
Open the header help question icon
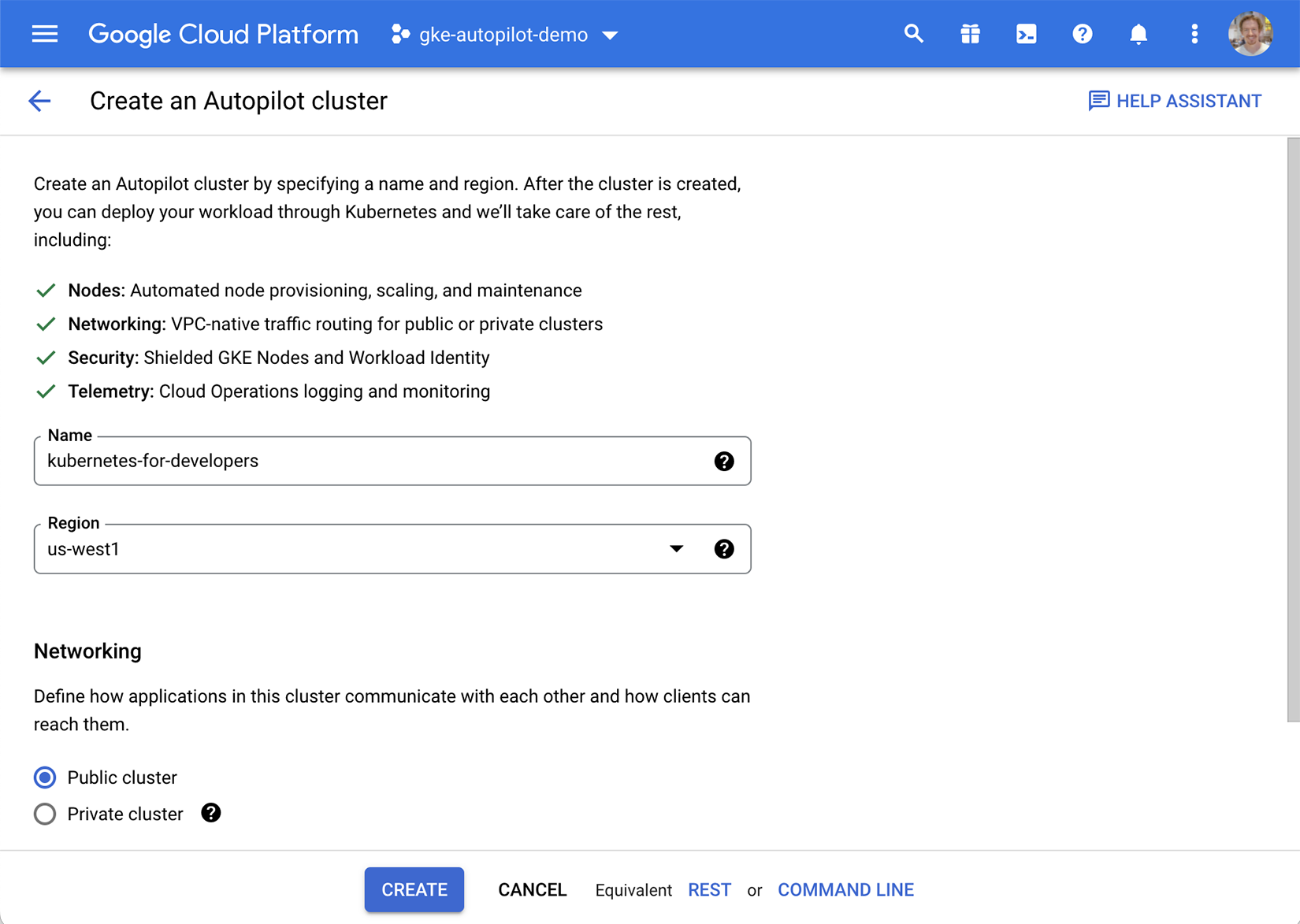[x=1082, y=34]
